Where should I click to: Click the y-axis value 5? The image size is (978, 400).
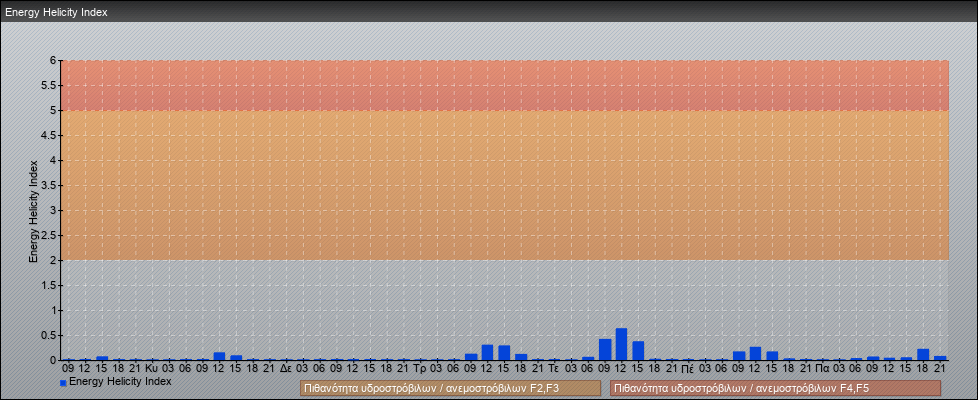(53, 110)
